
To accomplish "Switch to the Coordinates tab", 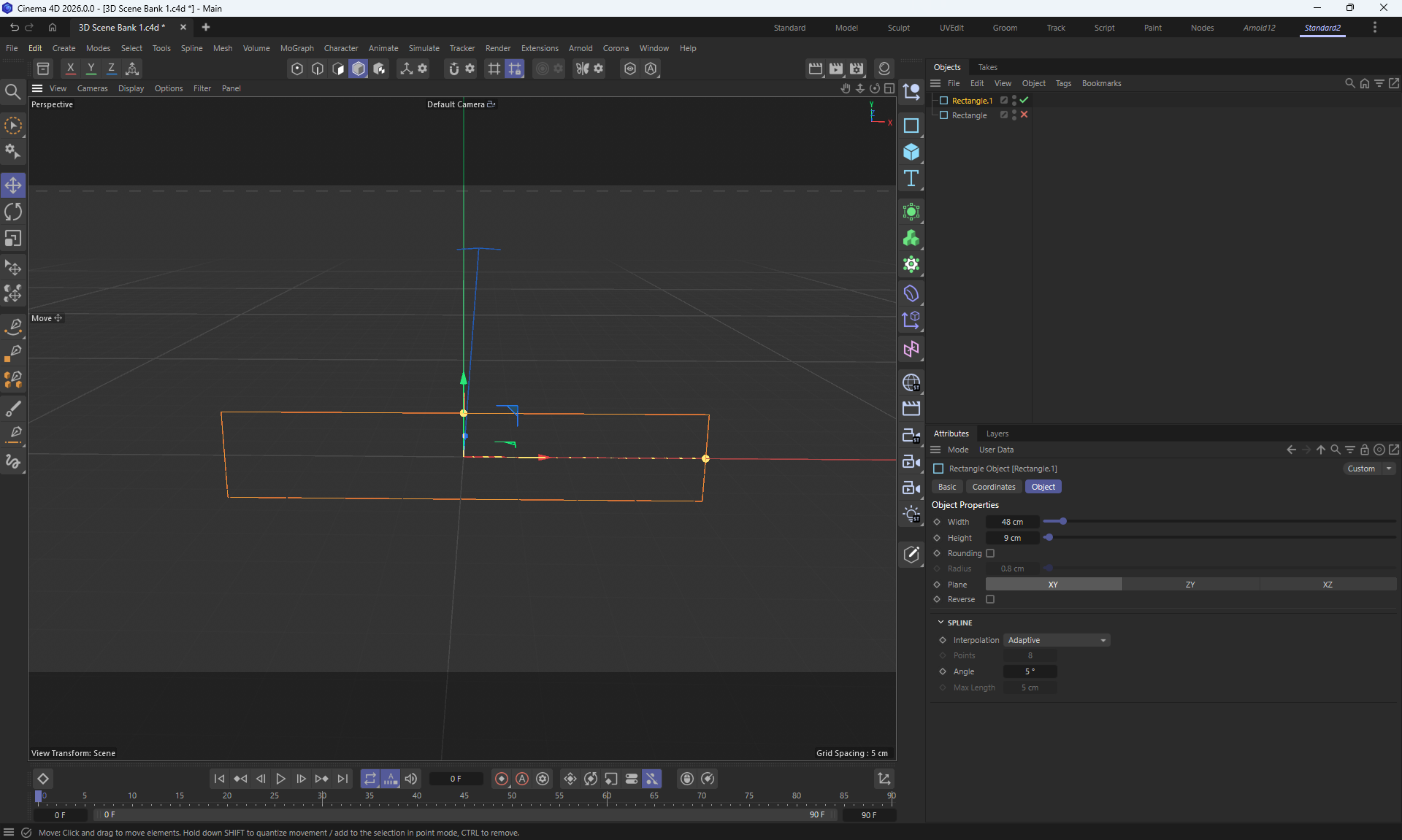I will 993,487.
